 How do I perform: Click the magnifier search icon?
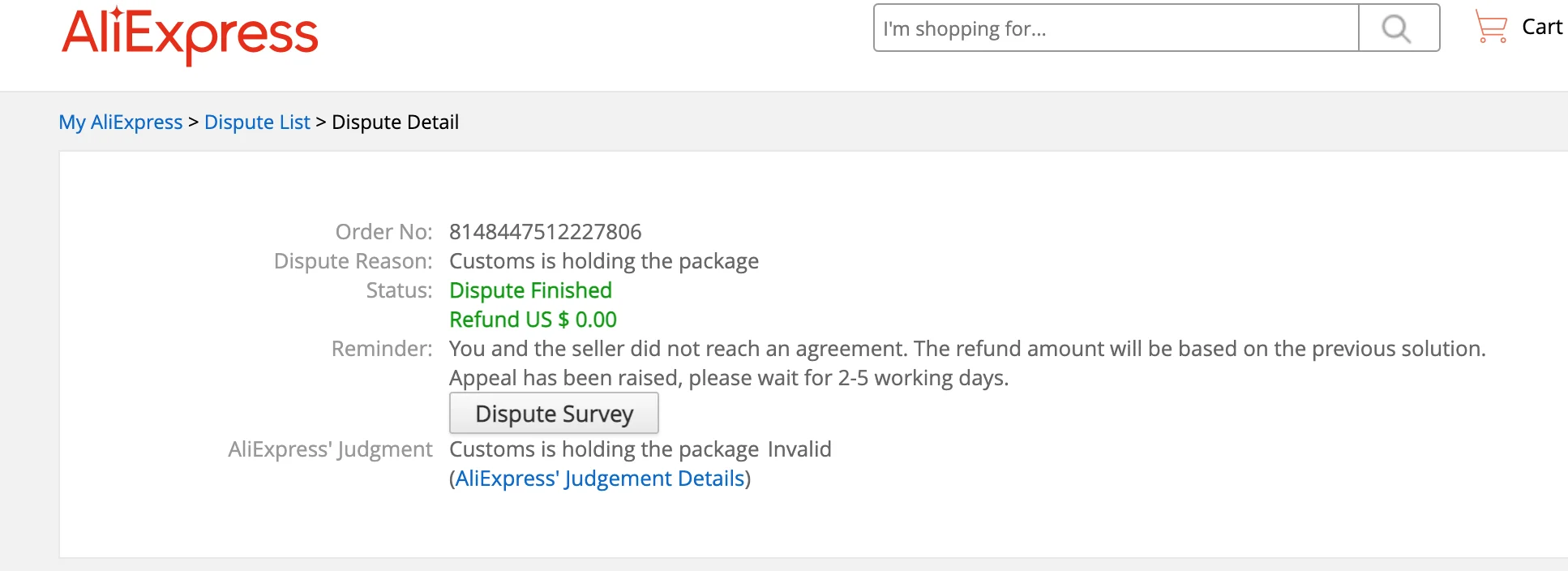pyautogui.click(x=1397, y=28)
